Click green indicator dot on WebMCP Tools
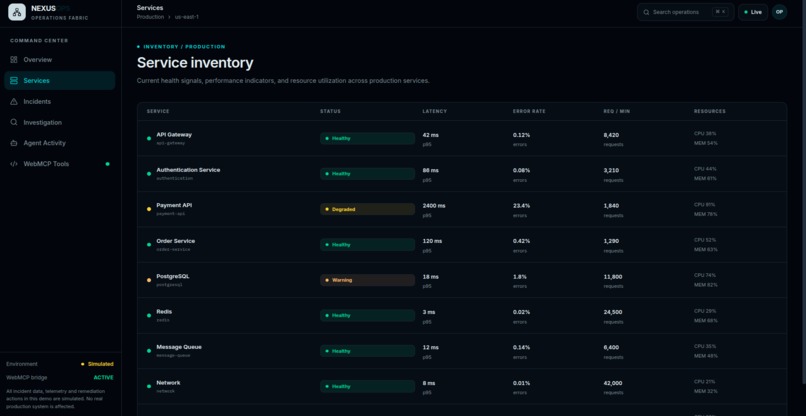 (107, 164)
